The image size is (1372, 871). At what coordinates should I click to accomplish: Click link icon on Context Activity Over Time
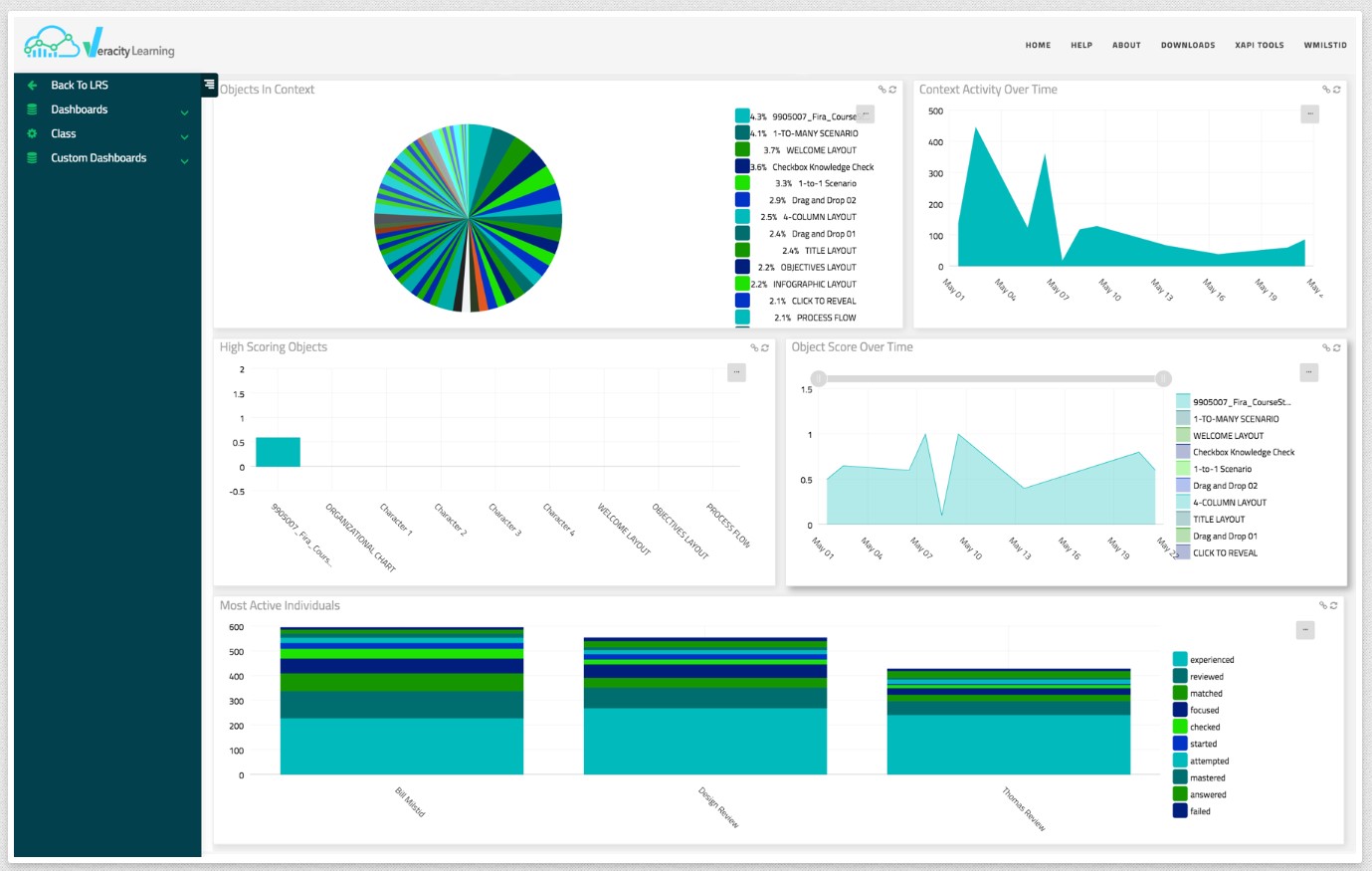point(1325,90)
